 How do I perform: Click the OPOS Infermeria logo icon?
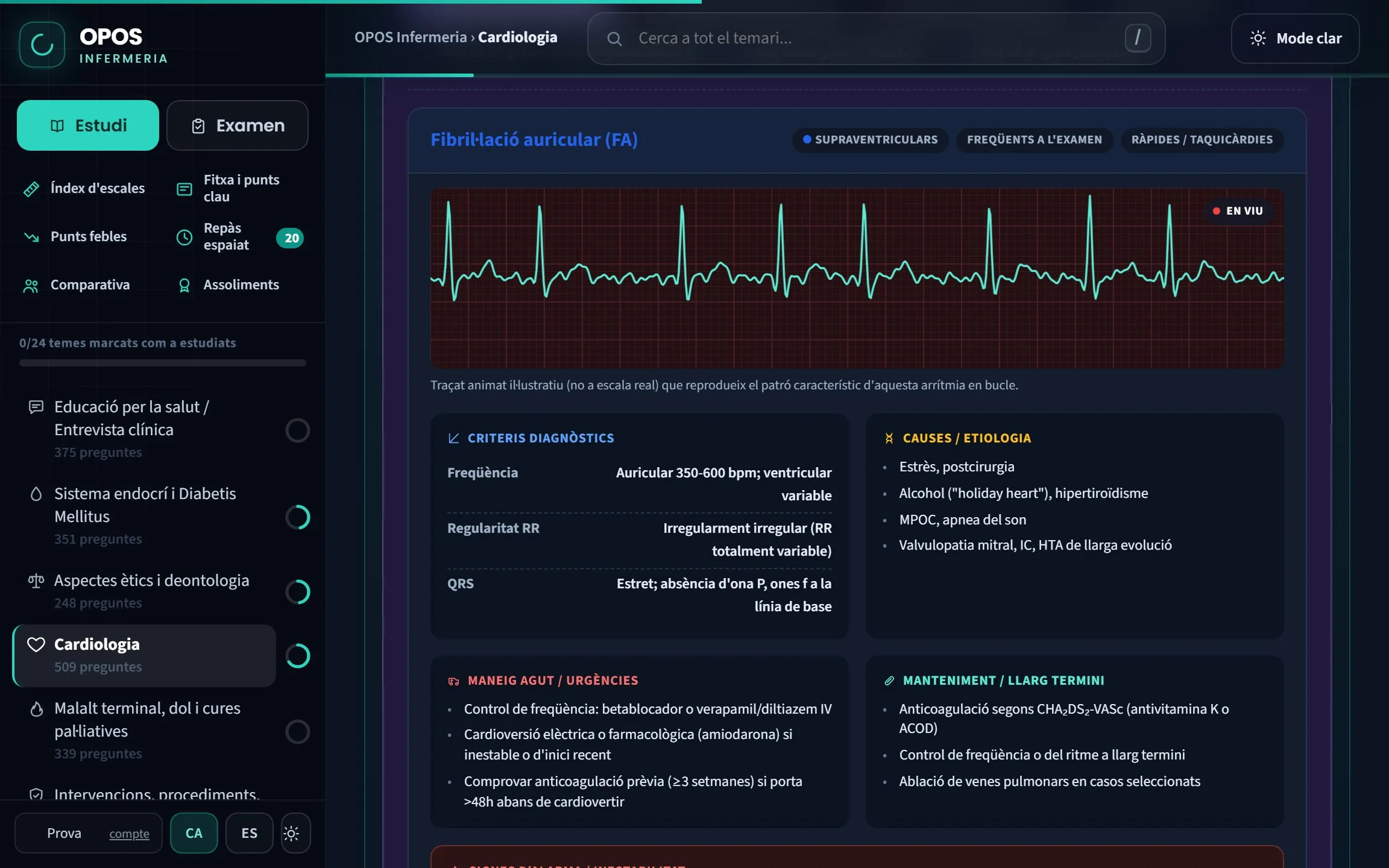coord(42,45)
